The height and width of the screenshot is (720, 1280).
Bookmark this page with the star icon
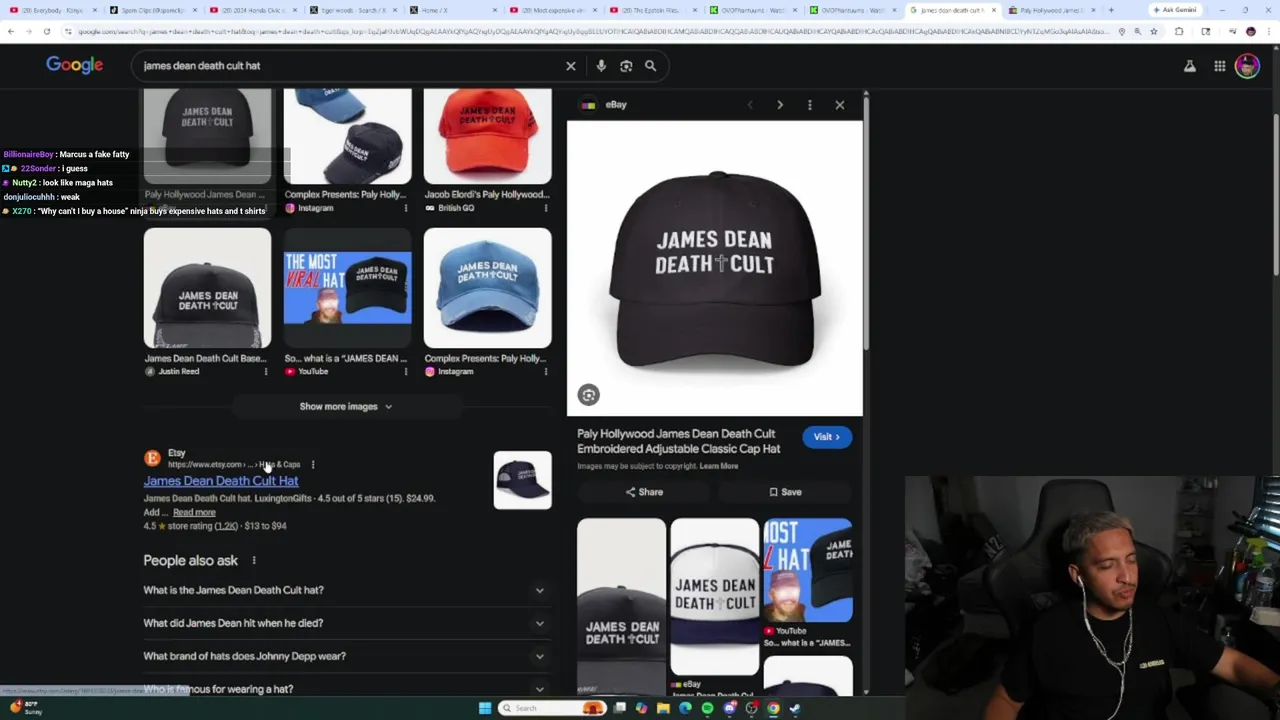pos(1153,31)
